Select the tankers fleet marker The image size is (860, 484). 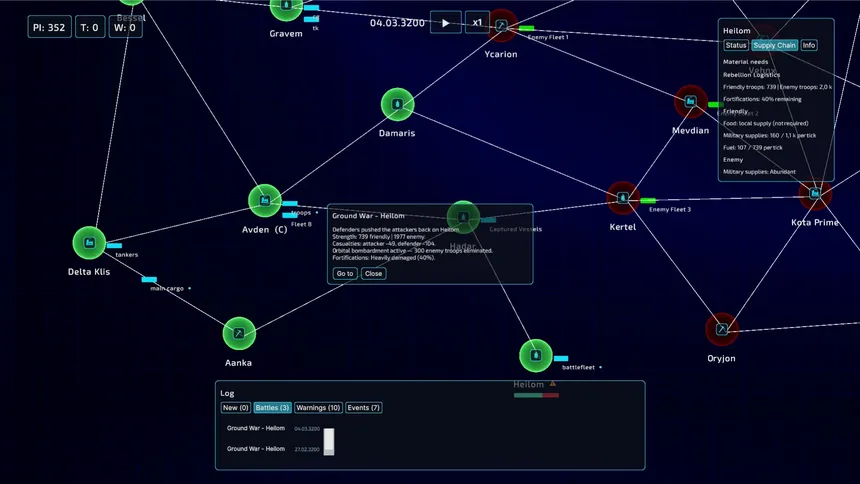point(114,246)
